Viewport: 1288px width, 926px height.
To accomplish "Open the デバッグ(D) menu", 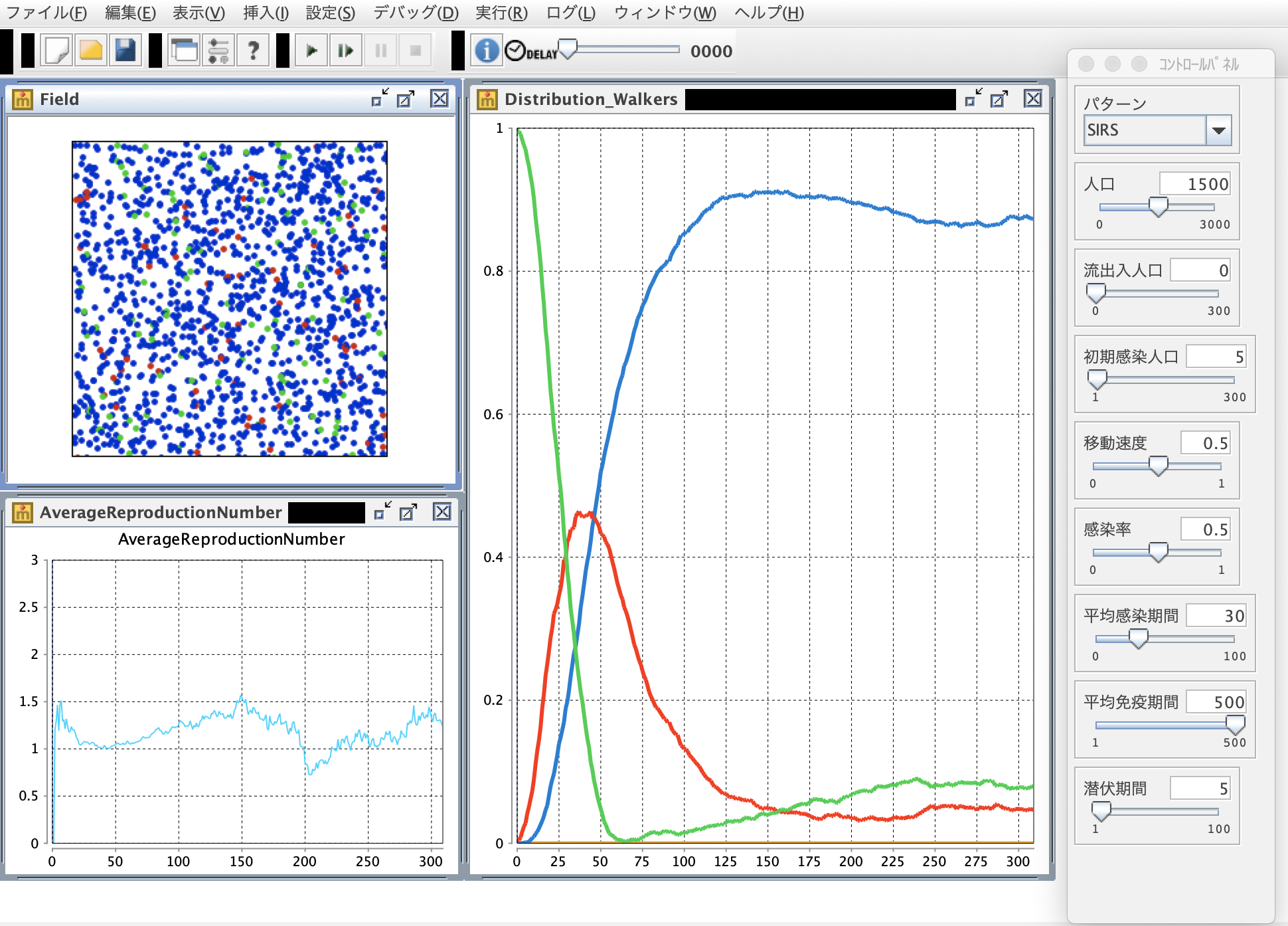I will point(416,13).
